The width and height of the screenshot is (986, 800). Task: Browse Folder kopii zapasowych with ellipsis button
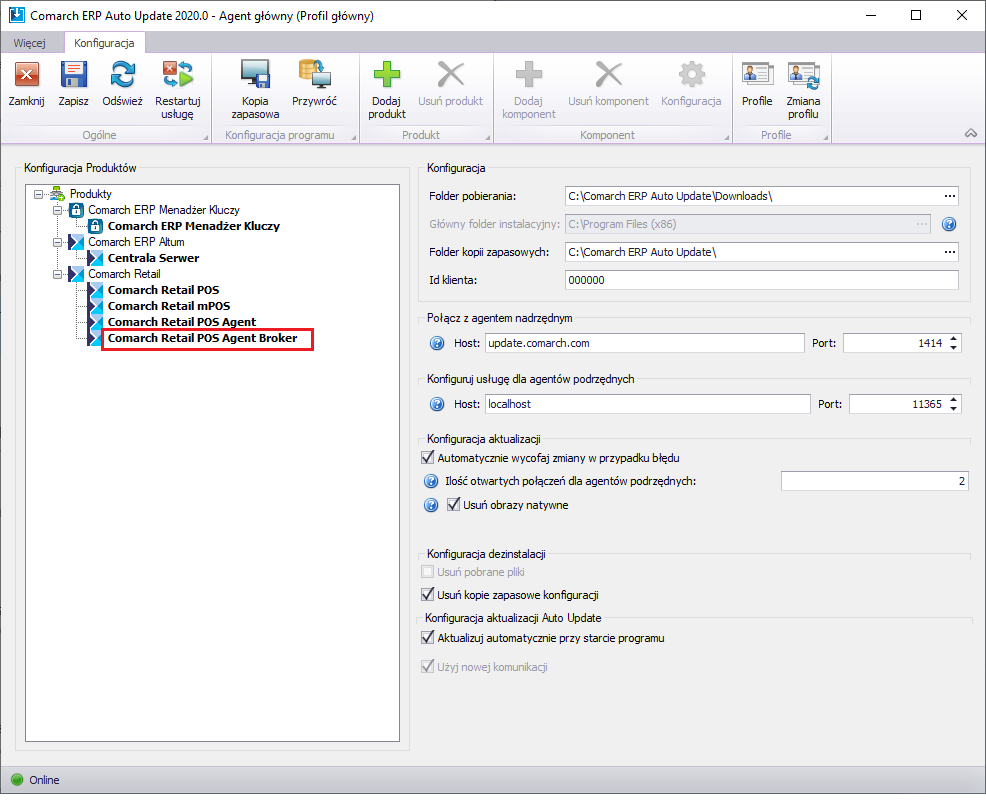[950, 252]
